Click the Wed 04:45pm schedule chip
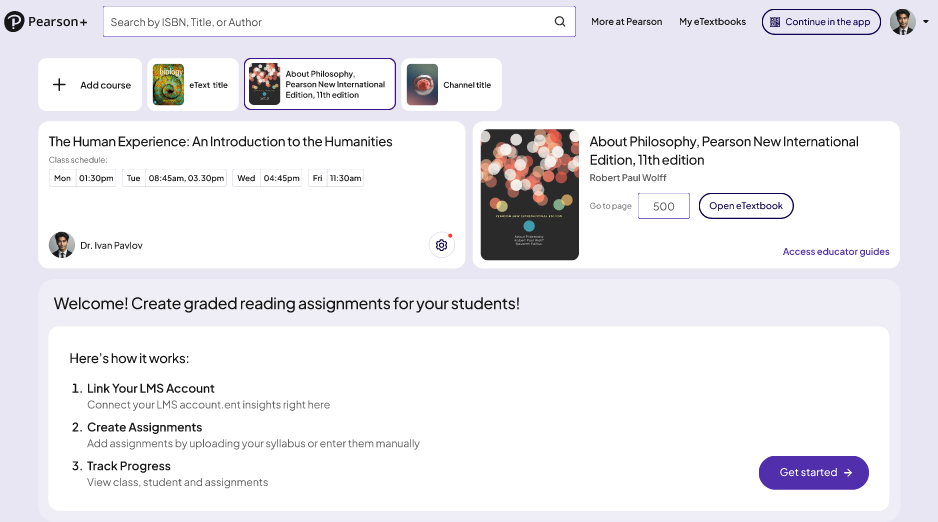 click(267, 178)
